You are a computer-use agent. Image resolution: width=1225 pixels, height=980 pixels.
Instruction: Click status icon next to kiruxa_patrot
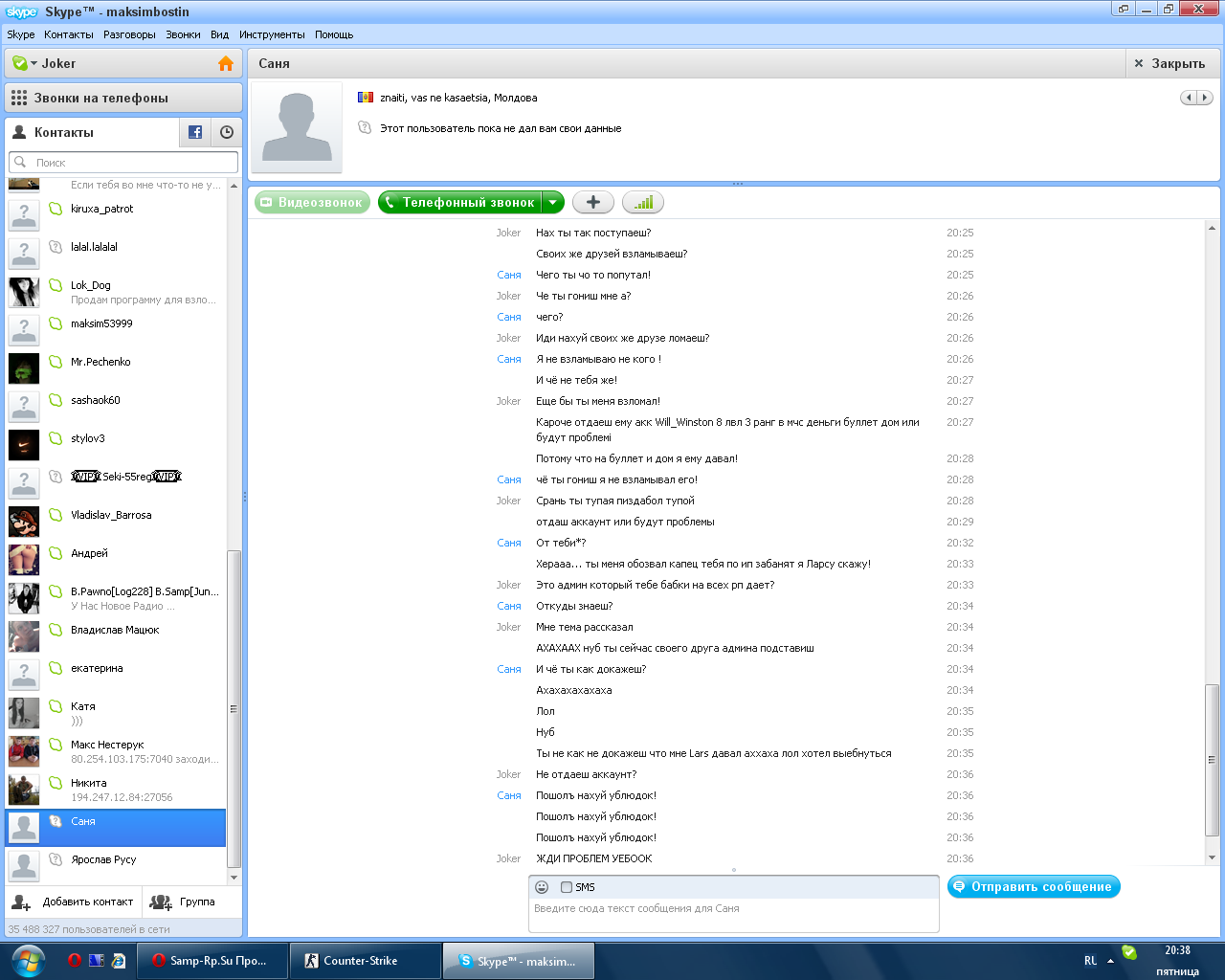pos(56,209)
